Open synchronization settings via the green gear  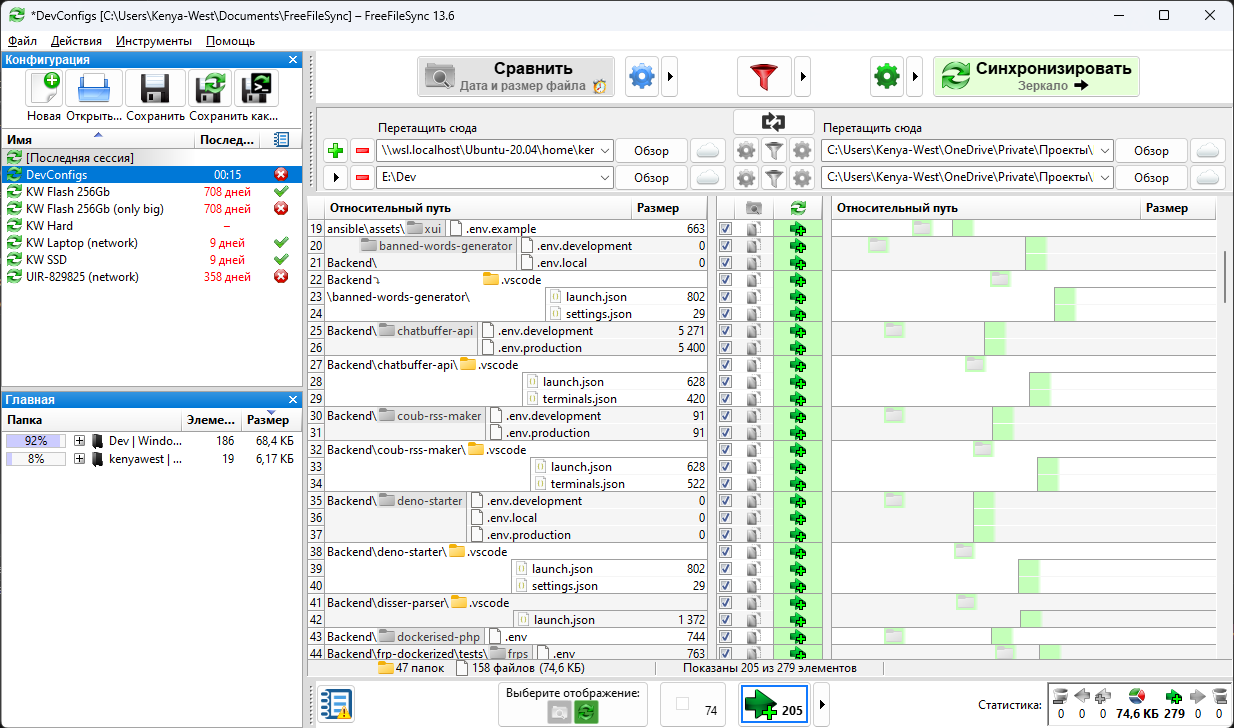tap(887, 76)
